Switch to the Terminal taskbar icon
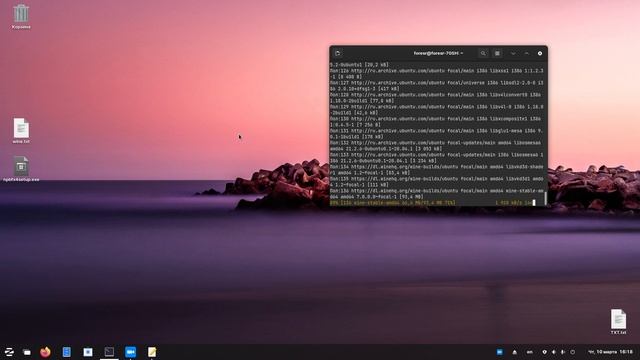The width and height of the screenshot is (640, 360). pyautogui.click(x=109, y=352)
